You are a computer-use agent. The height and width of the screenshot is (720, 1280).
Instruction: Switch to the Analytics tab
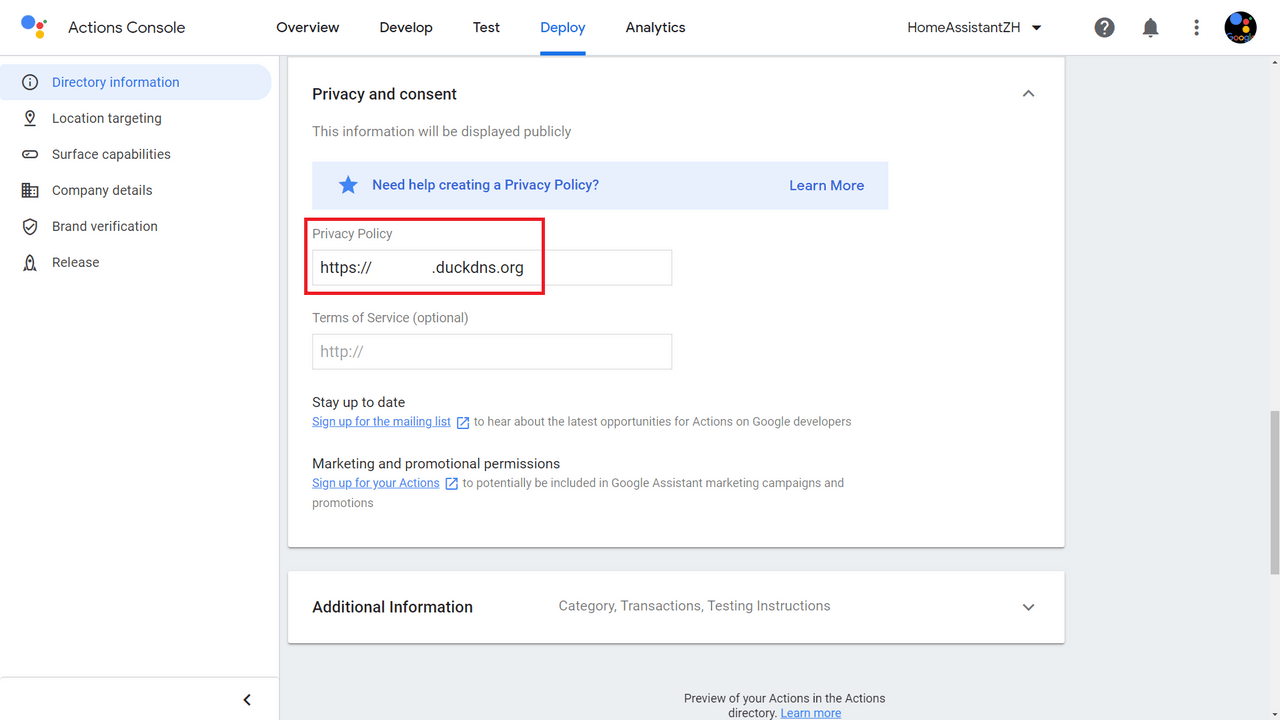pyautogui.click(x=656, y=28)
